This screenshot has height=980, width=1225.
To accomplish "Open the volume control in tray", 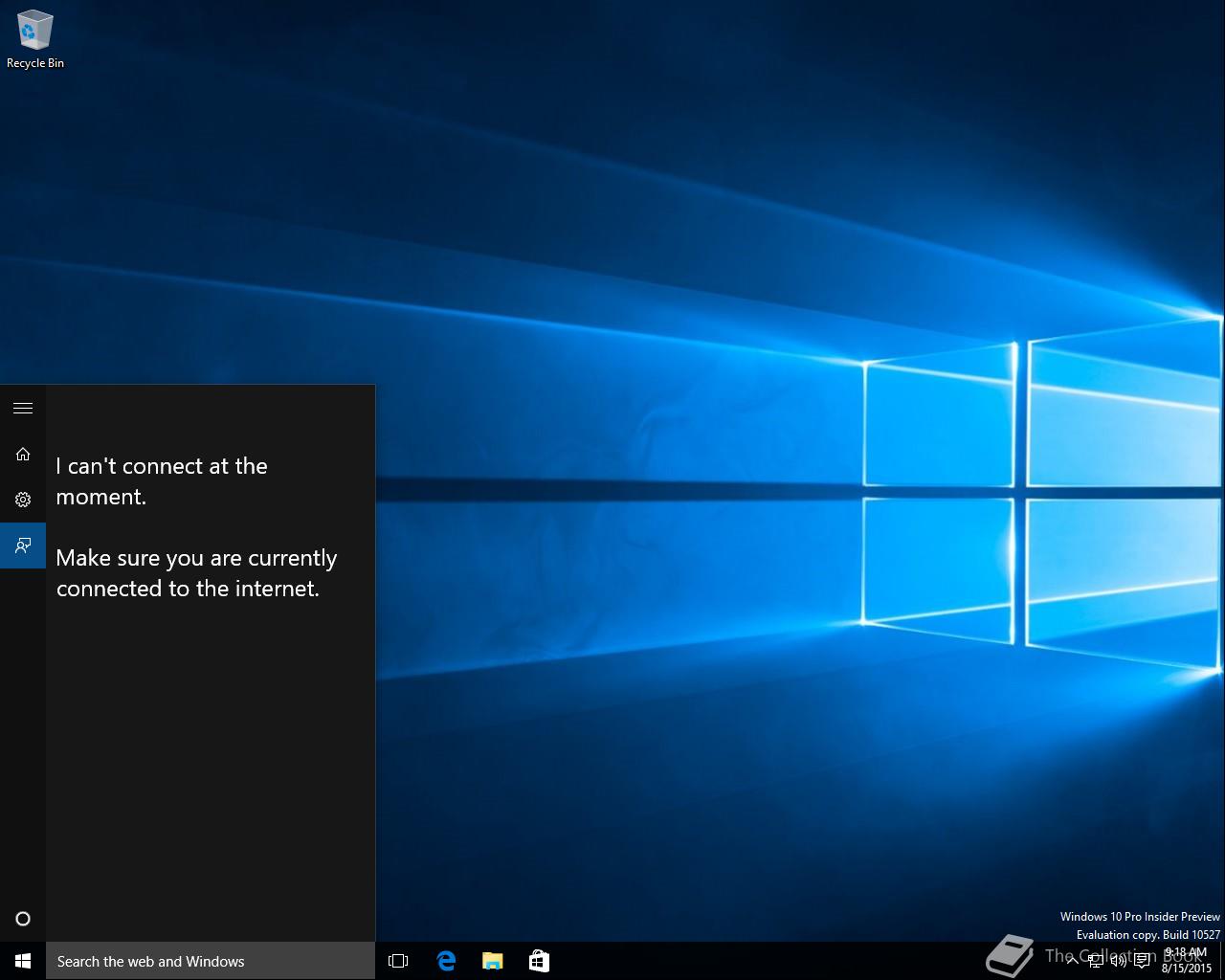I will pyautogui.click(x=1118, y=961).
